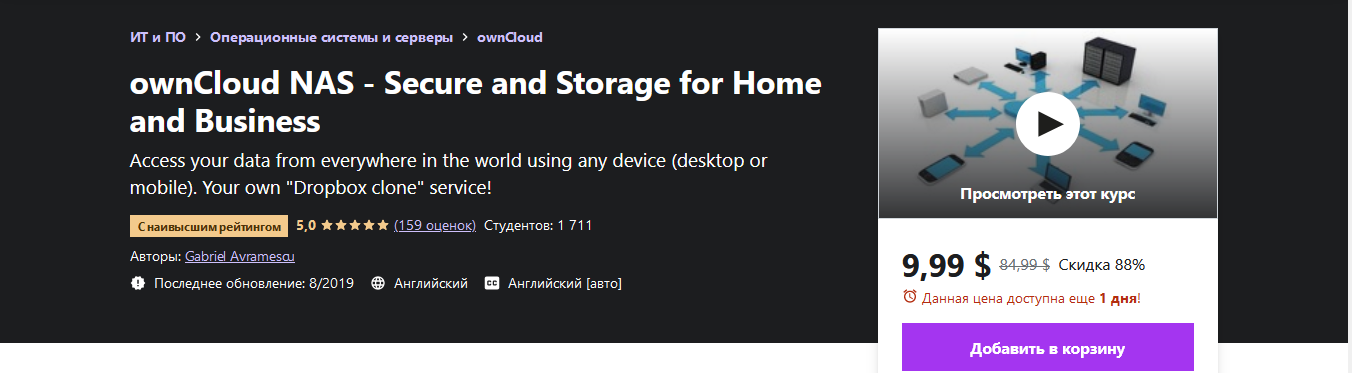Open author Gabriel Avramescu's profile
Image resolution: width=1352 pixels, height=373 pixels.
[x=240, y=256]
